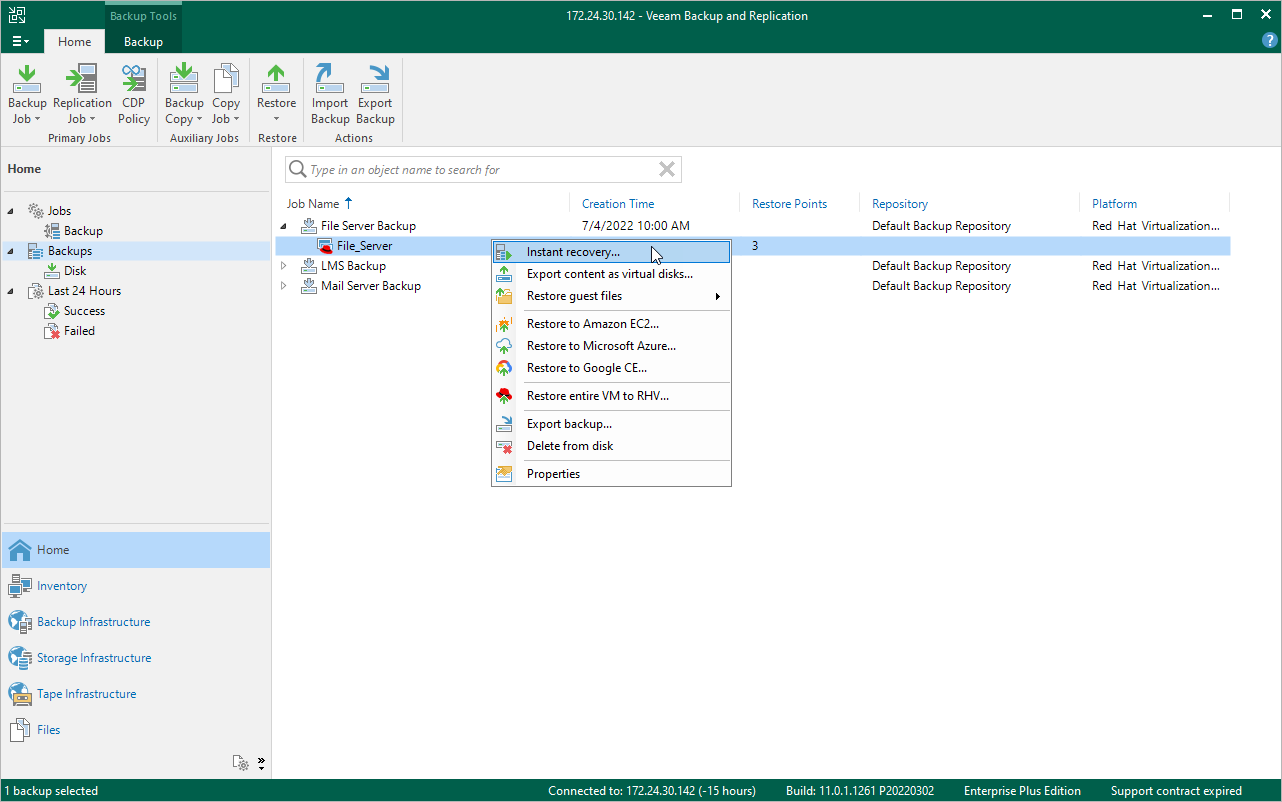Image resolution: width=1282 pixels, height=802 pixels.
Task: Click the 7/4/2022 10:00 AM creation time
Action: click(x=636, y=226)
